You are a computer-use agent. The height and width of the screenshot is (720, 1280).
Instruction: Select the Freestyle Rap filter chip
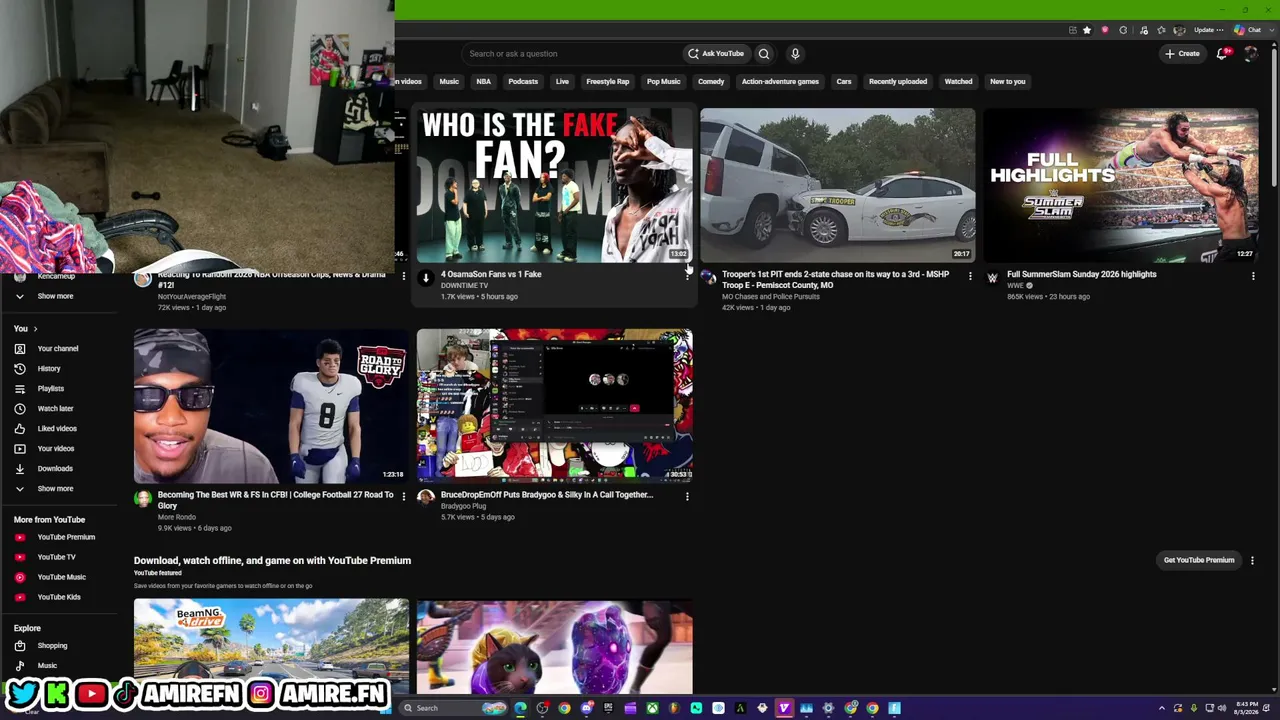coord(608,82)
